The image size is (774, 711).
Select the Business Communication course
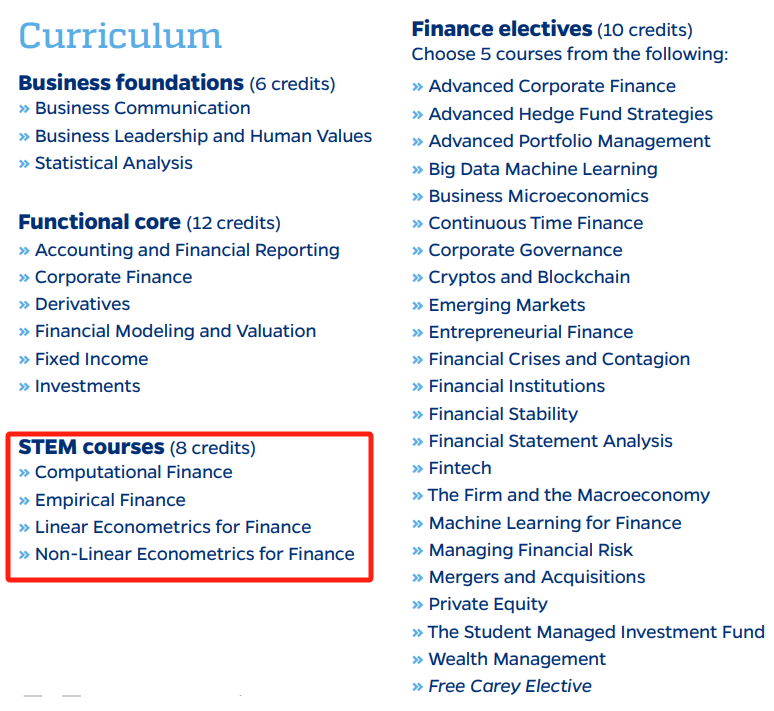click(x=143, y=108)
